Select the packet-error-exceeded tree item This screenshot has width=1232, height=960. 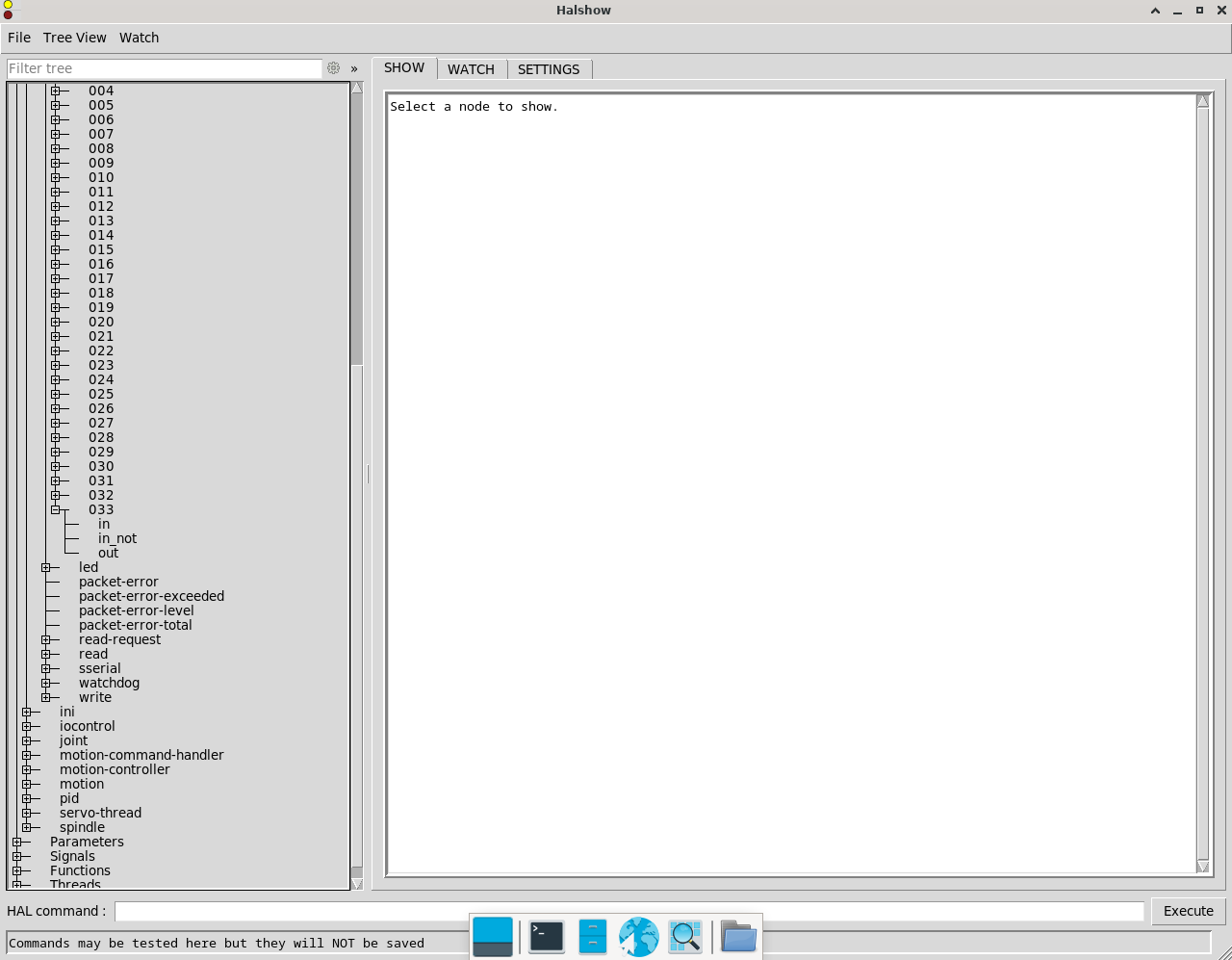151,596
